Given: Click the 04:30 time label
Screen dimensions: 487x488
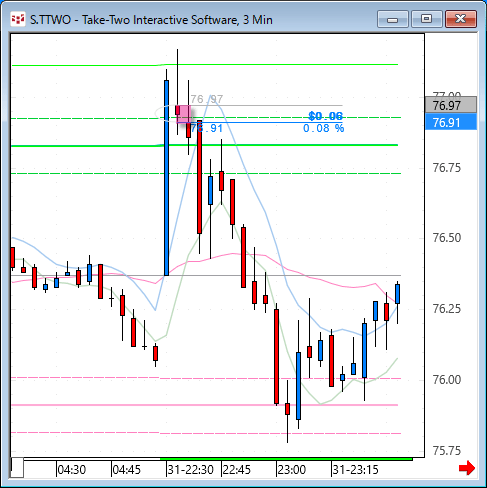Looking at the screenshot, I should pos(72,470).
